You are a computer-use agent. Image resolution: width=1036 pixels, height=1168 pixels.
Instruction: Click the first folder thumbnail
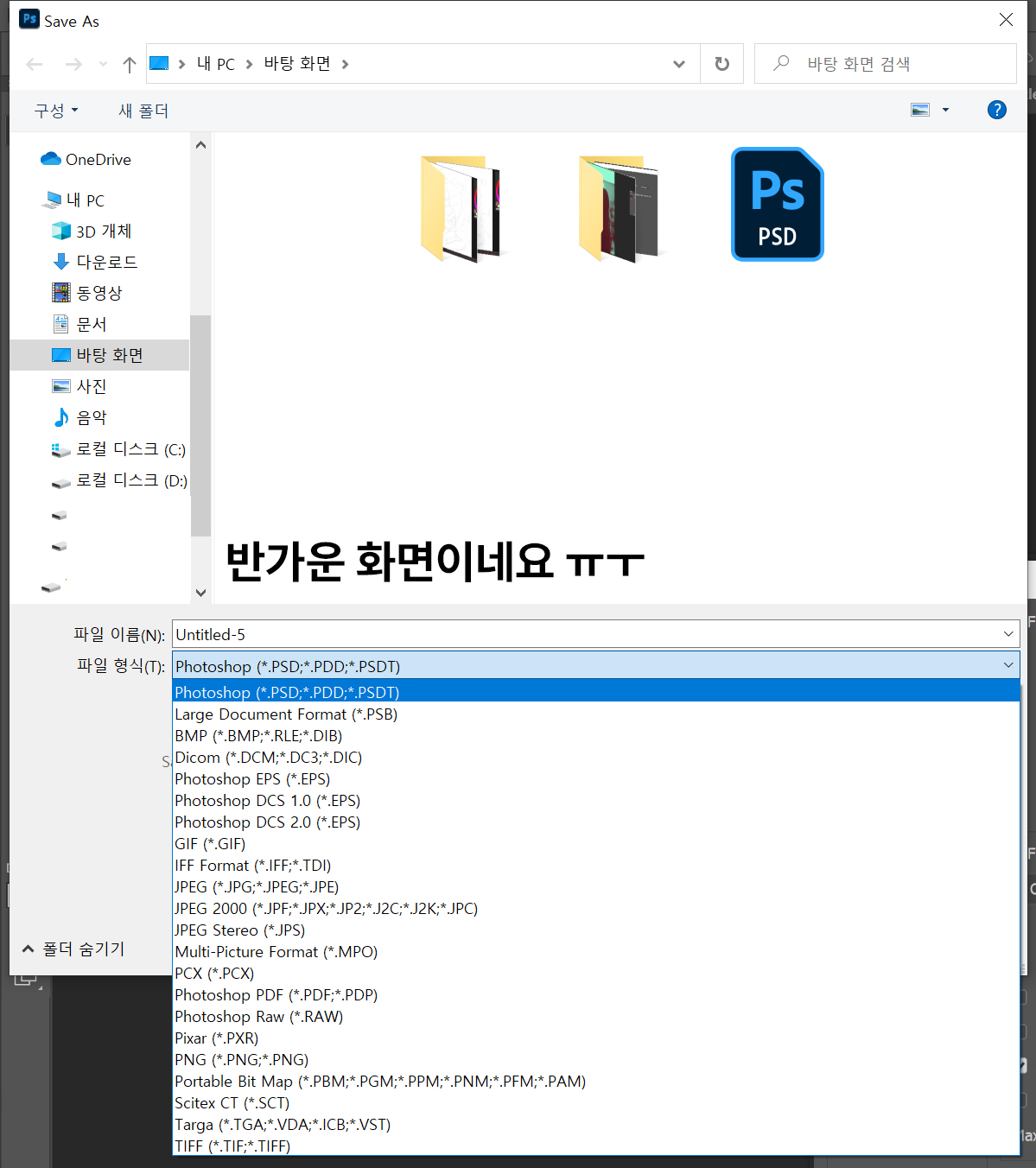(x=461, y=208)
